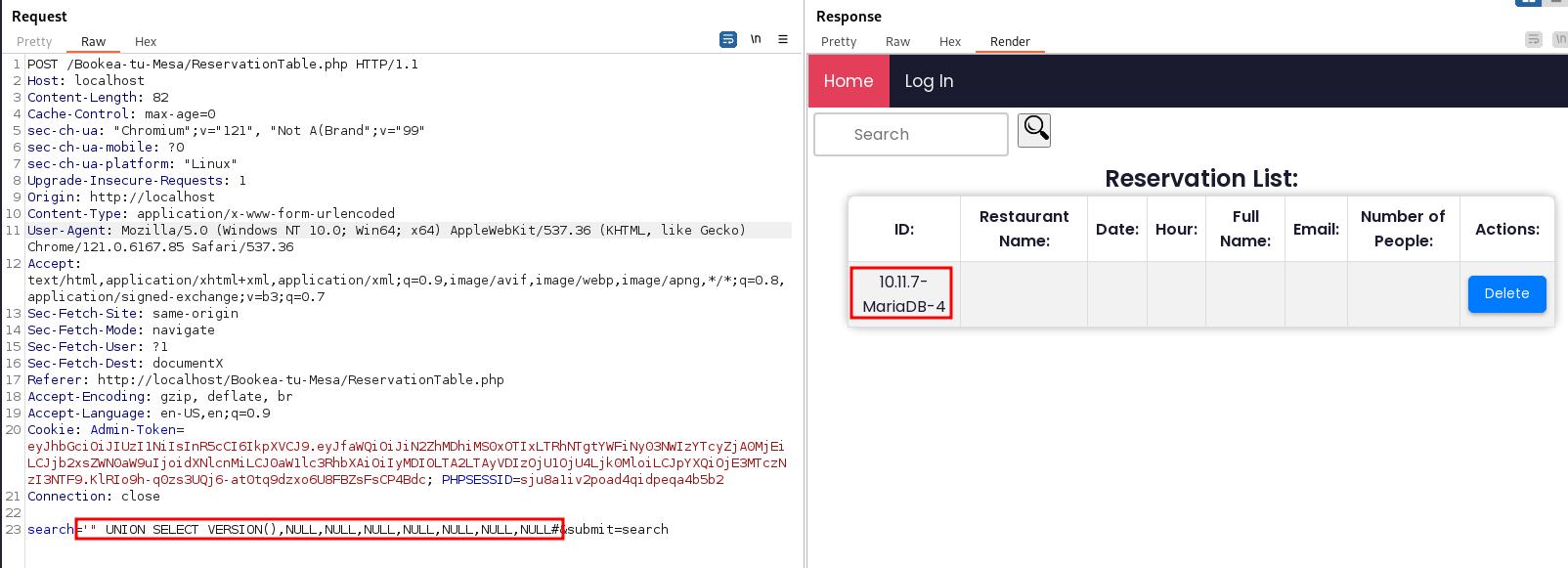This screenshot has height=568, width=1568.
Task: Click the Accept: header on line 12
Action: (55, 264)
